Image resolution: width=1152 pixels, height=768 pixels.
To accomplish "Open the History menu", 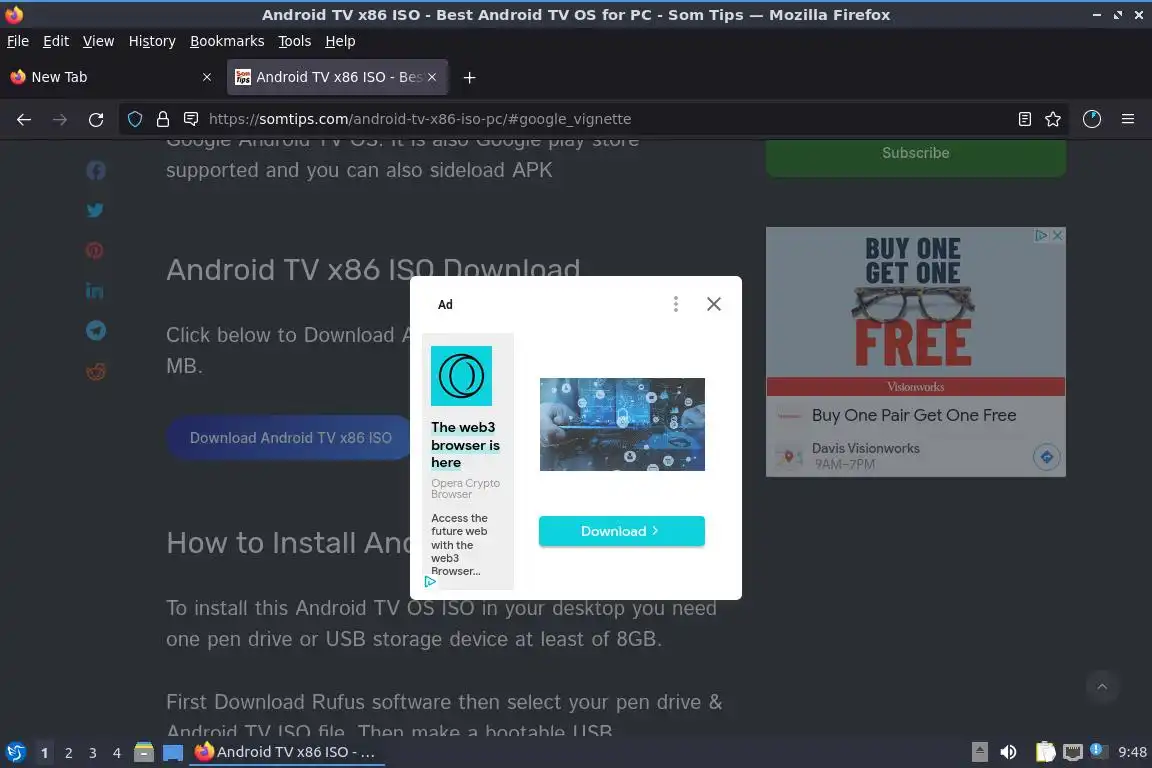I will click(x=152, y=41).
